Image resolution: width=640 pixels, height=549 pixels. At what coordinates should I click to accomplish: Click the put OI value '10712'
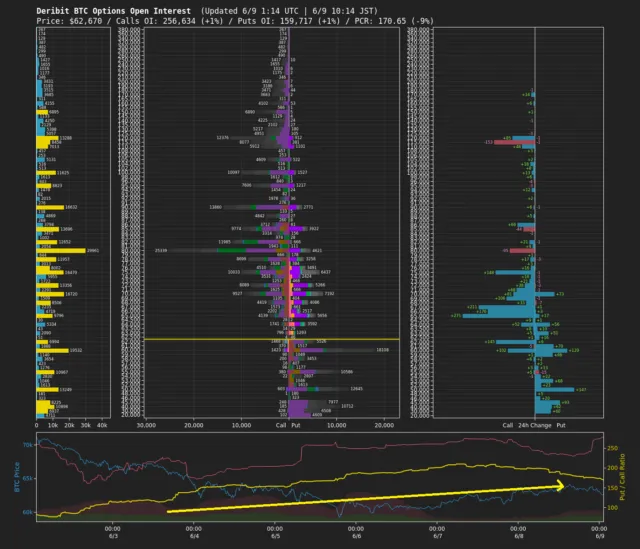tap(347, 406)
